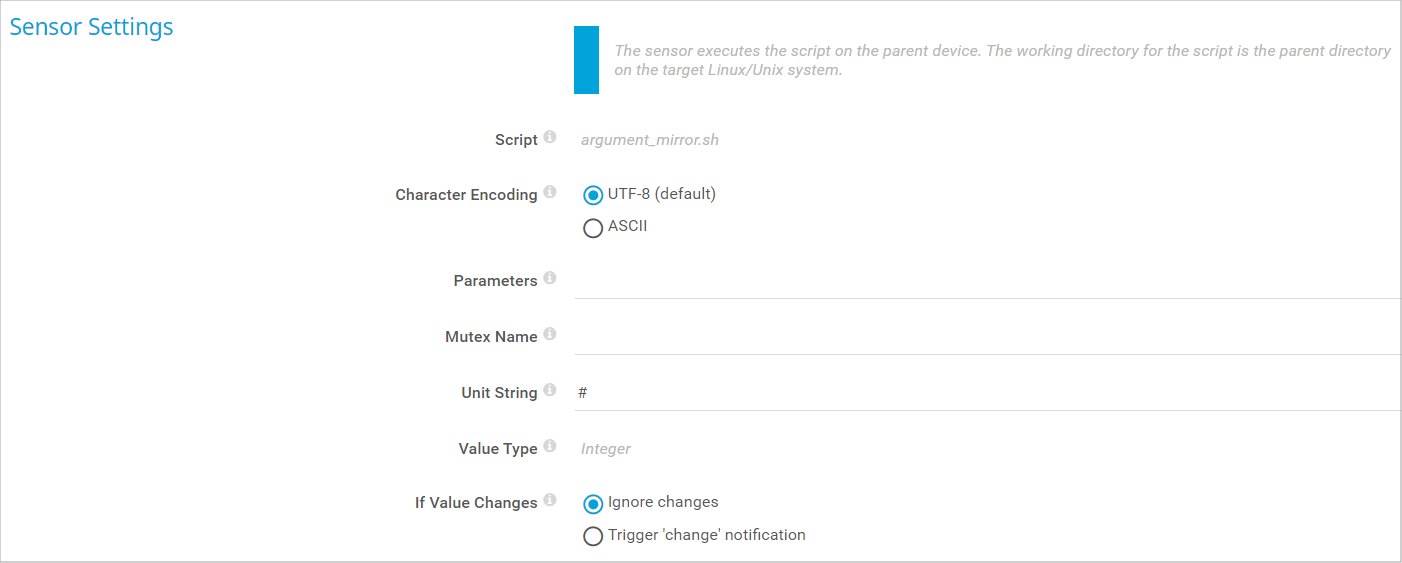
Task: Click the argument_mirror.sh script name
Action: 650,140
